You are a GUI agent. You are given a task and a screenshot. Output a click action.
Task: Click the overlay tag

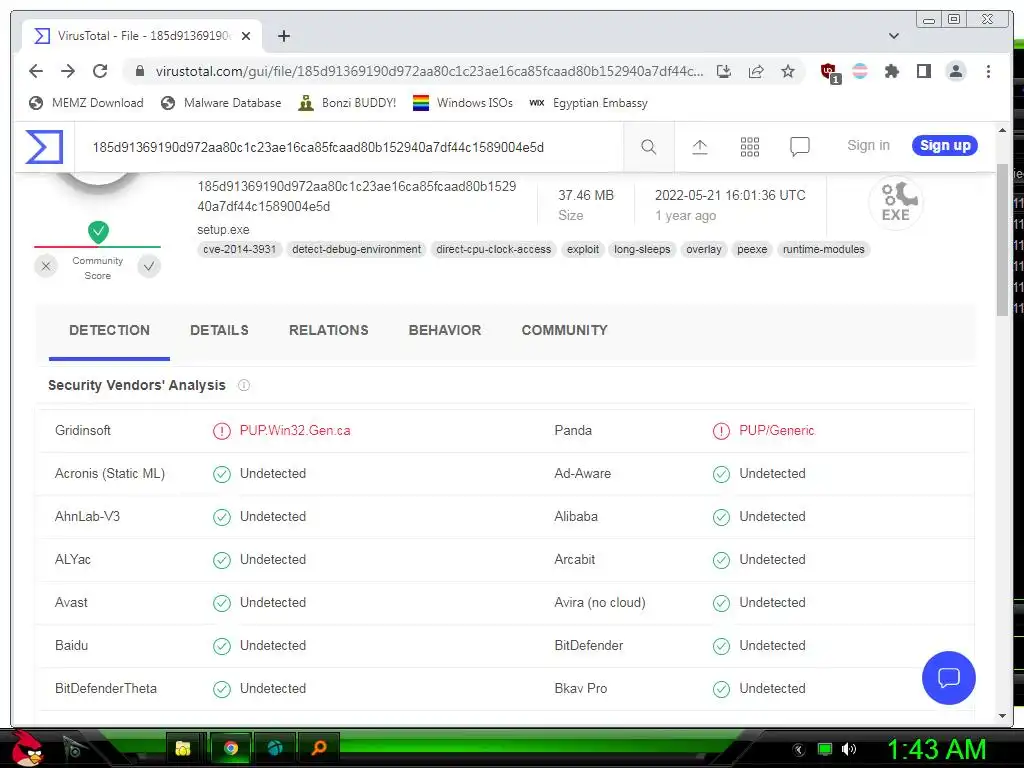(x=704, y=249)
